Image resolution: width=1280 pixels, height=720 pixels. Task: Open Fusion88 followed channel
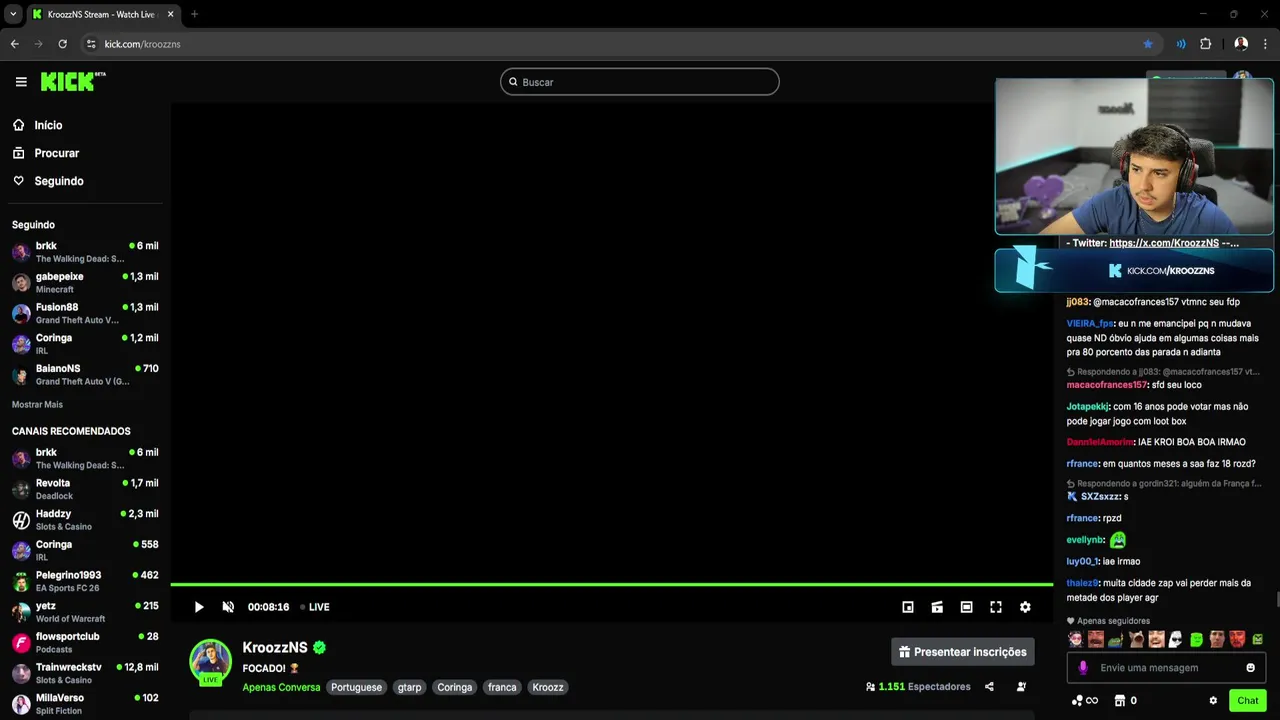85,313
